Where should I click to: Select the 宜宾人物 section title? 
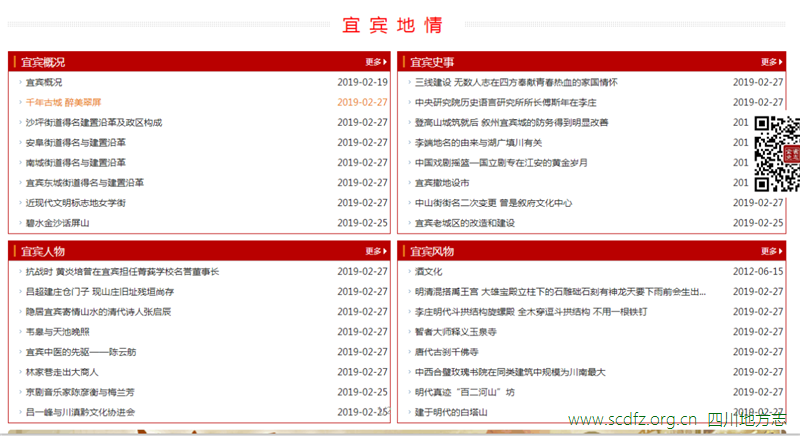43,251
